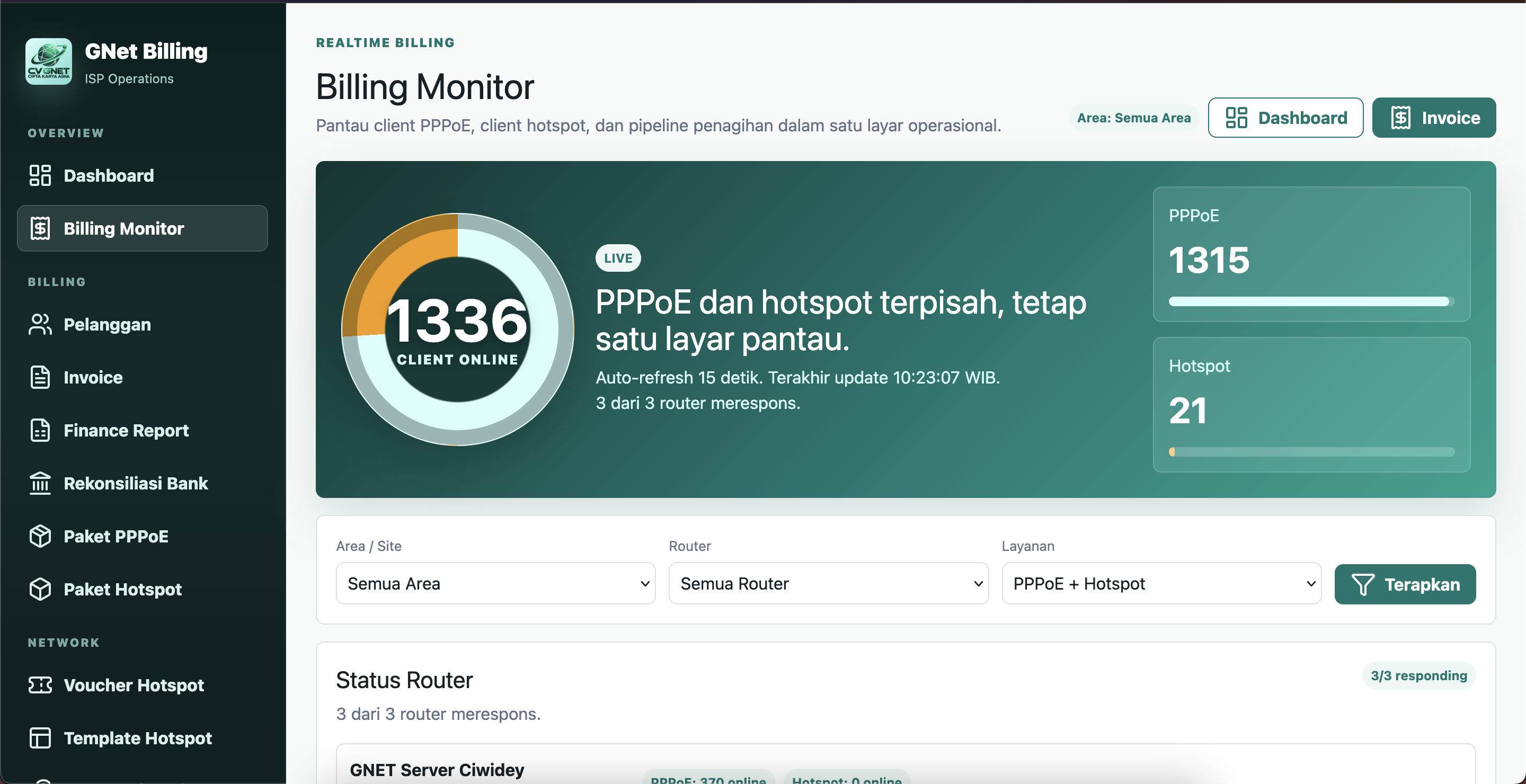
Task: Click the GNet logo icon in sidebar
Action: point(49,61)
